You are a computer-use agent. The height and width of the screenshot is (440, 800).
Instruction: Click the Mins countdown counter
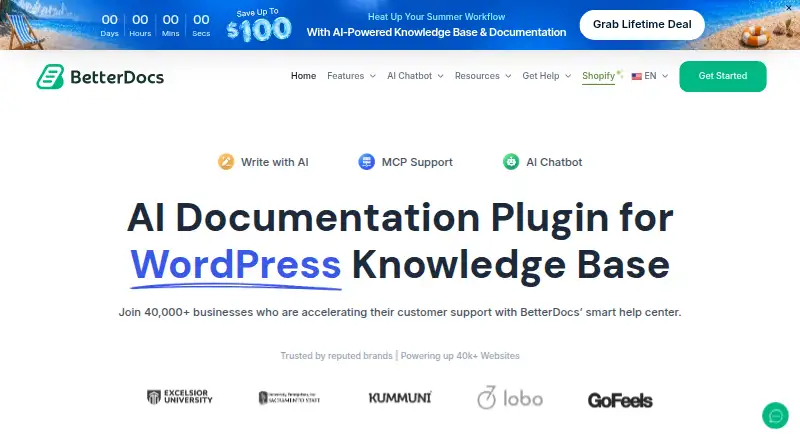170,25
